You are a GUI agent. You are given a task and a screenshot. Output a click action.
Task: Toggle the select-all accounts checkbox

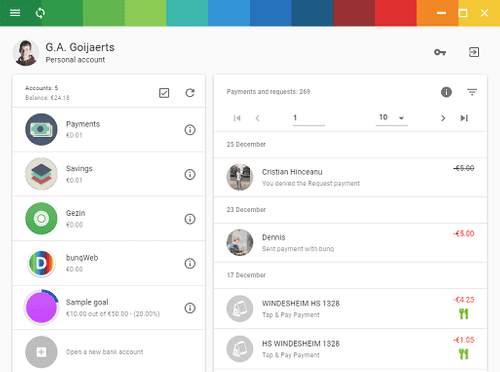(164, 93)
